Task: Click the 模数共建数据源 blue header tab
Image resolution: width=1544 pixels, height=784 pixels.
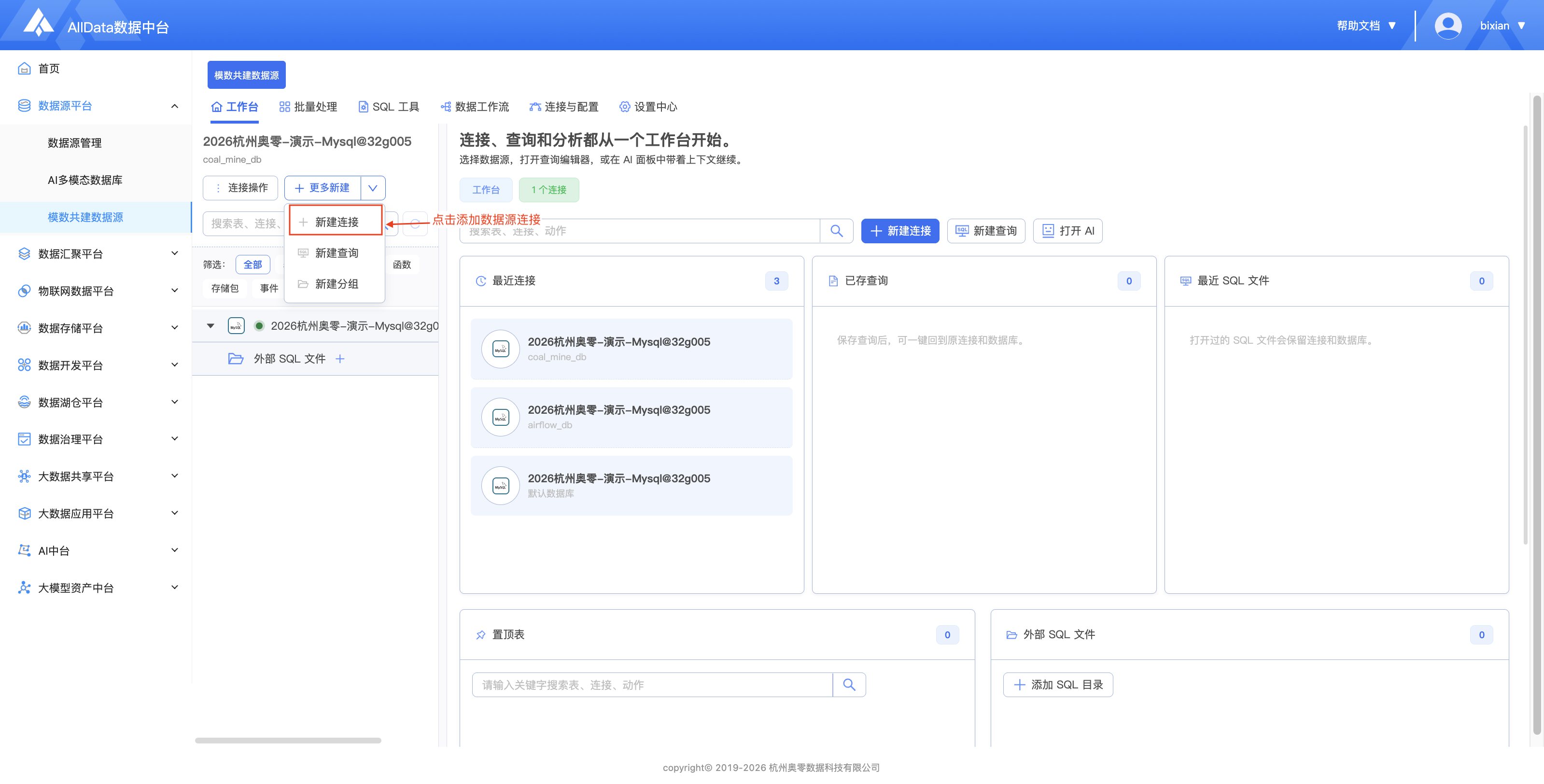Action: coord(246,75)
